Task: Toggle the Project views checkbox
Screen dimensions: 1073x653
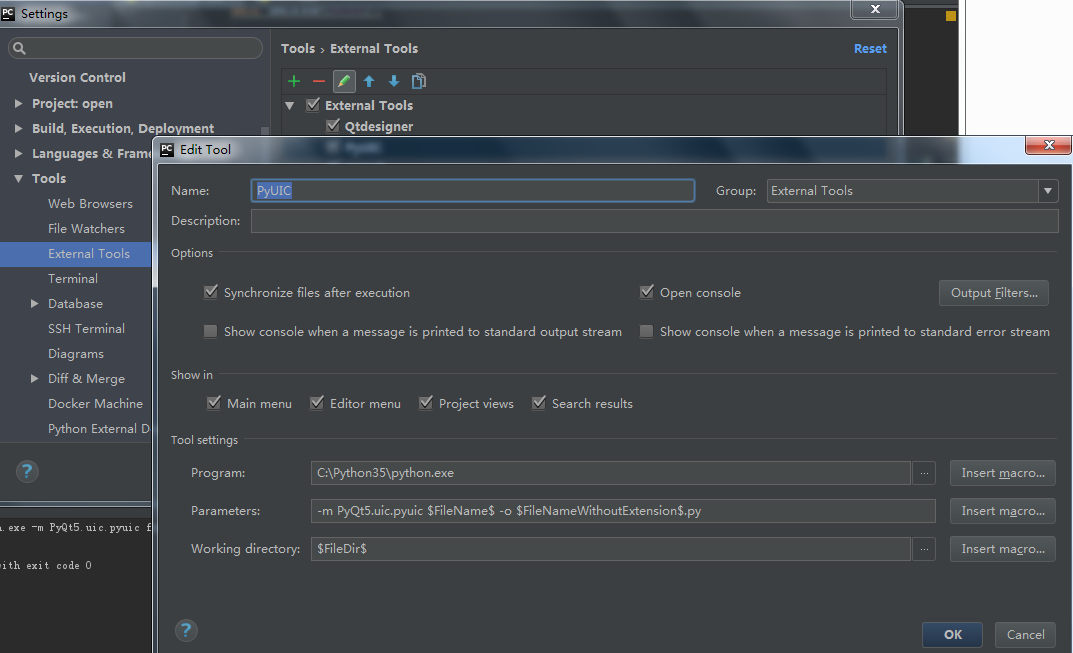Action: click(x=426, y=403)
